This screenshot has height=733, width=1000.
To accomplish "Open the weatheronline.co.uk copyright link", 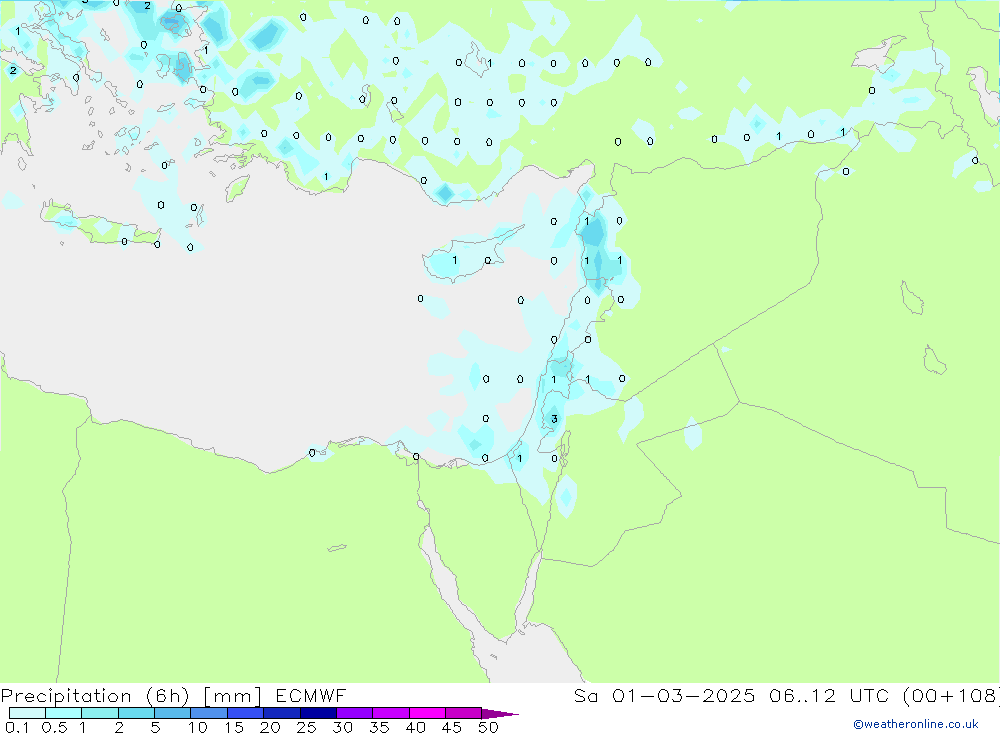I will pos(915,724).
